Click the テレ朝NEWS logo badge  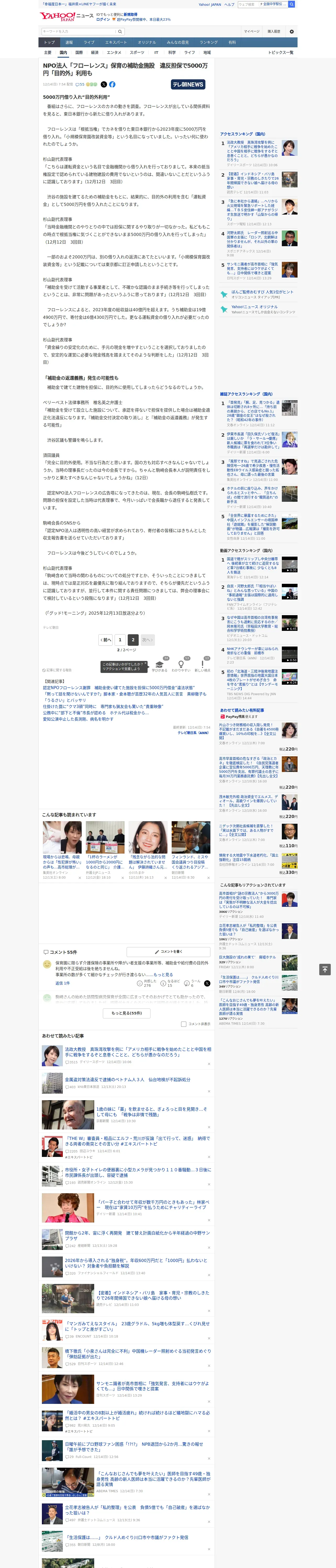[188, 85]
